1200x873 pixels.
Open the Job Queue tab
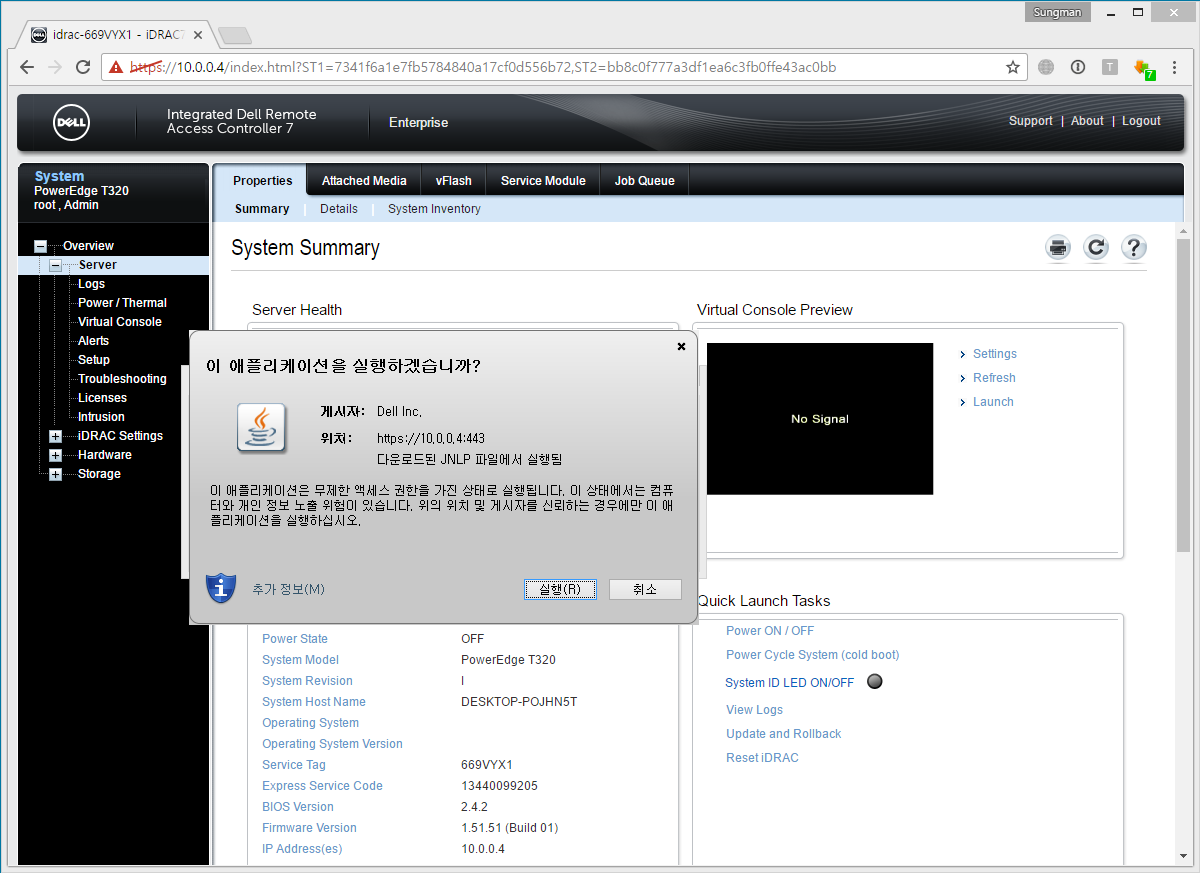pyautogui.click(x=644, y=181)
